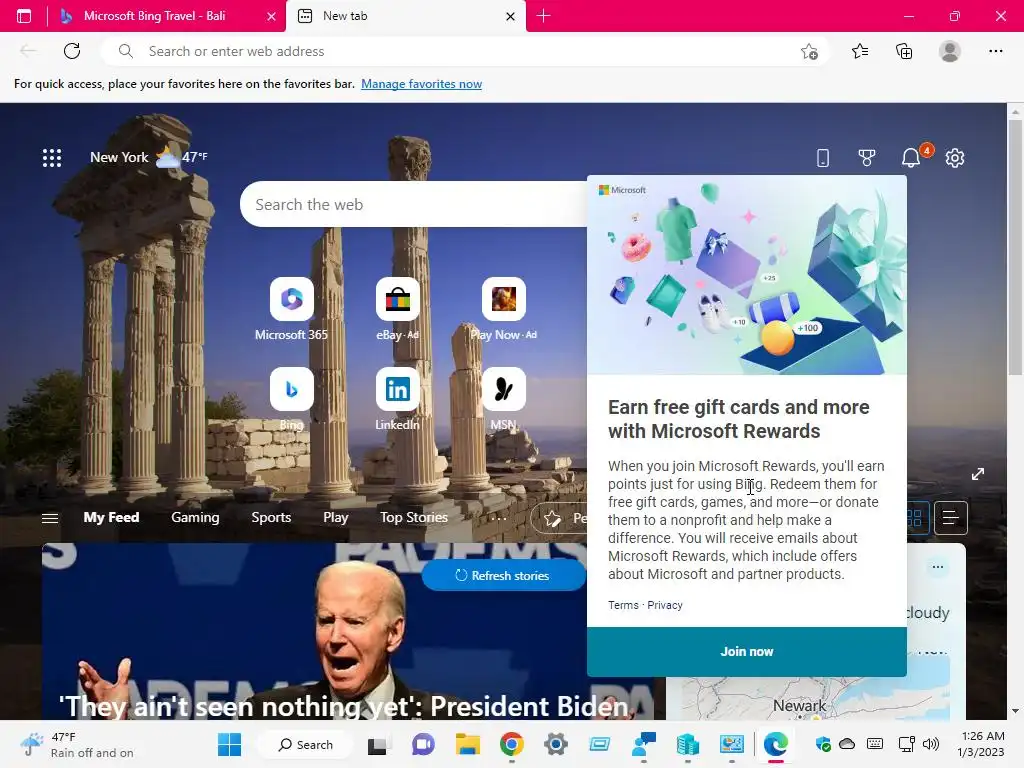
Task: Open the tab actions menu icon
Action: point(24,16)
